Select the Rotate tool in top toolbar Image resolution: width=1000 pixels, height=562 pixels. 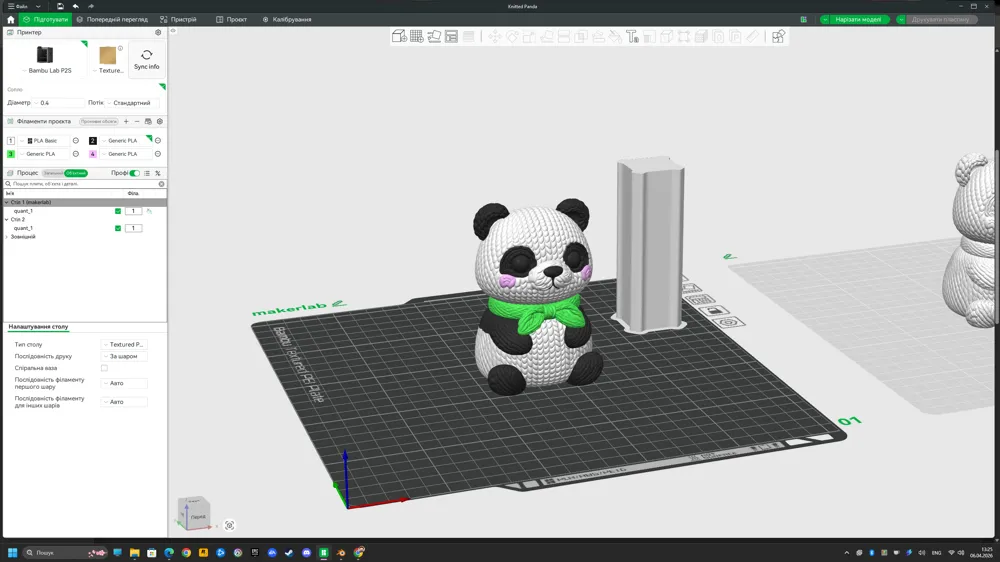coord(512,36)
